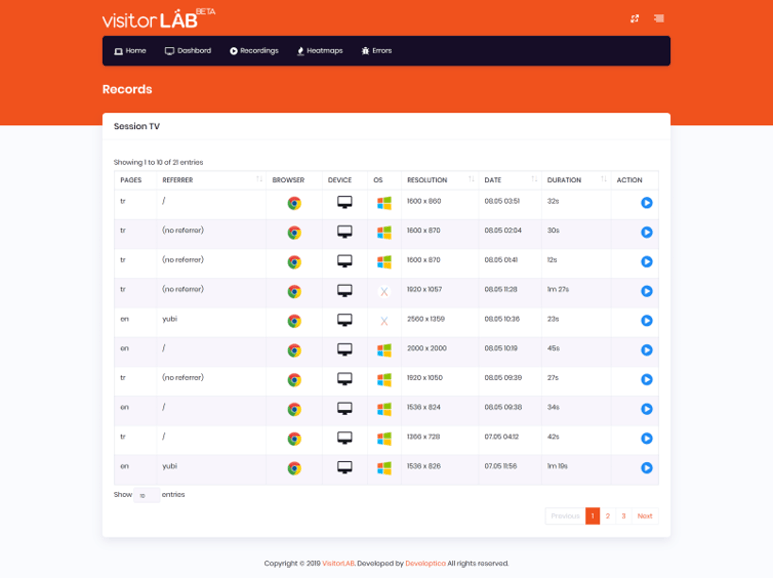The image size is (773, 578).
Task: Open the Heatmaps menu item
Action: click(320, 51)
